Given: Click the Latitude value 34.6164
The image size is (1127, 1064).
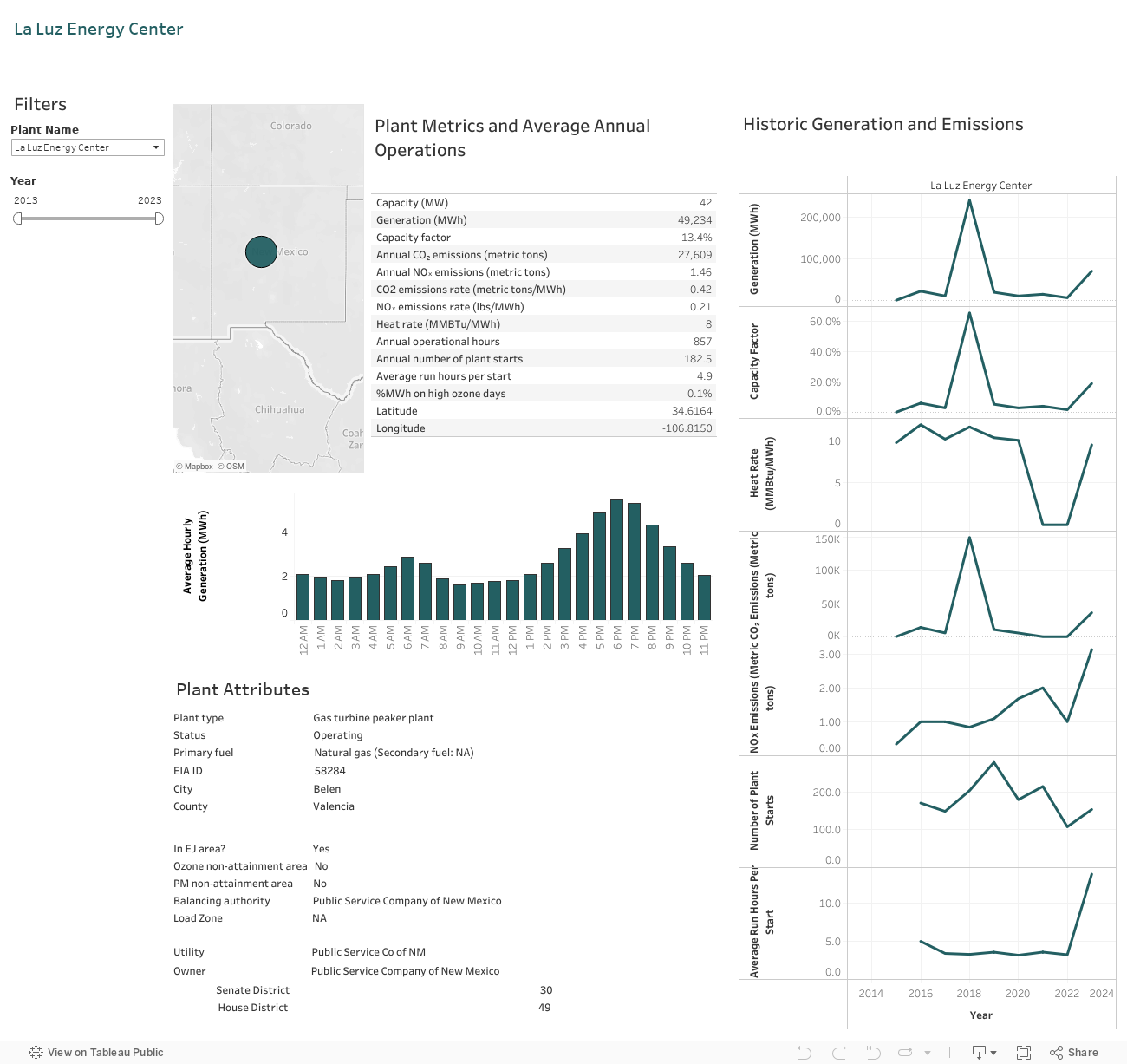Looking at the screenshot, I should (692, 411).
